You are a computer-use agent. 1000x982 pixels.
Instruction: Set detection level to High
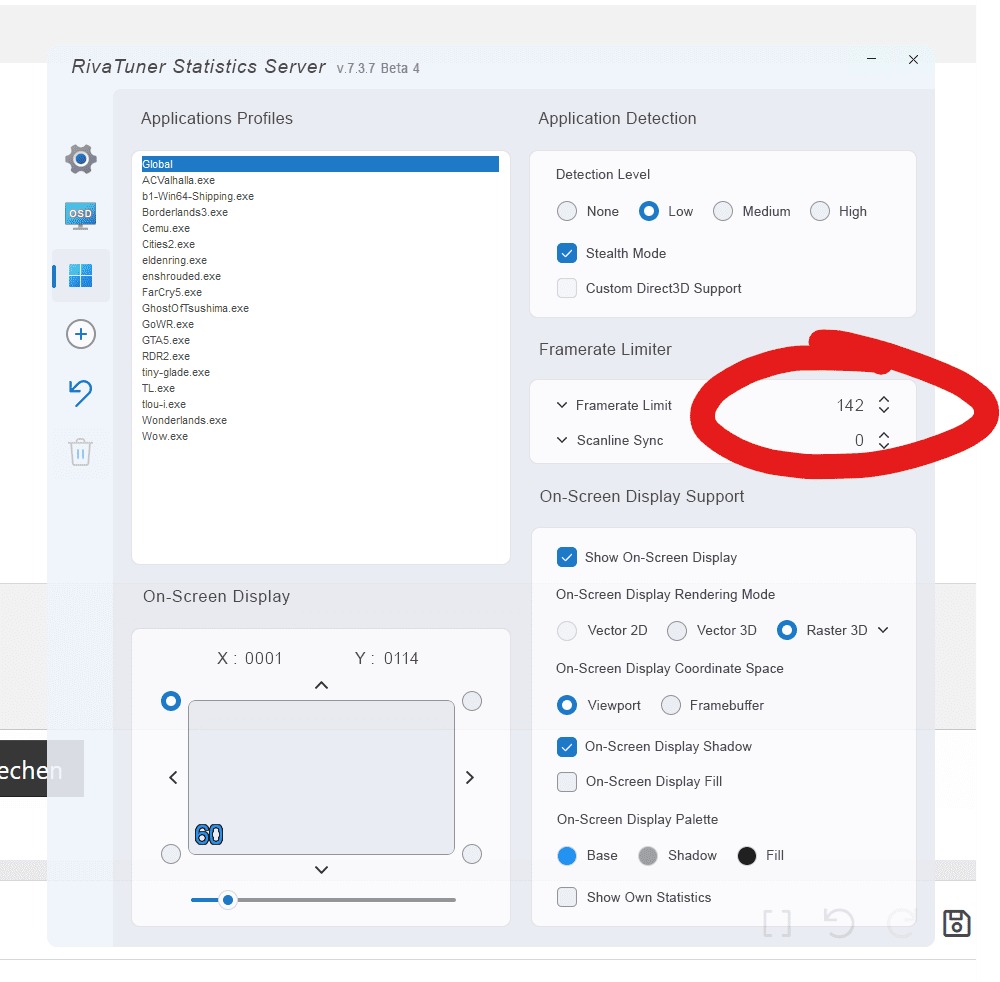[x=820, y=211]
